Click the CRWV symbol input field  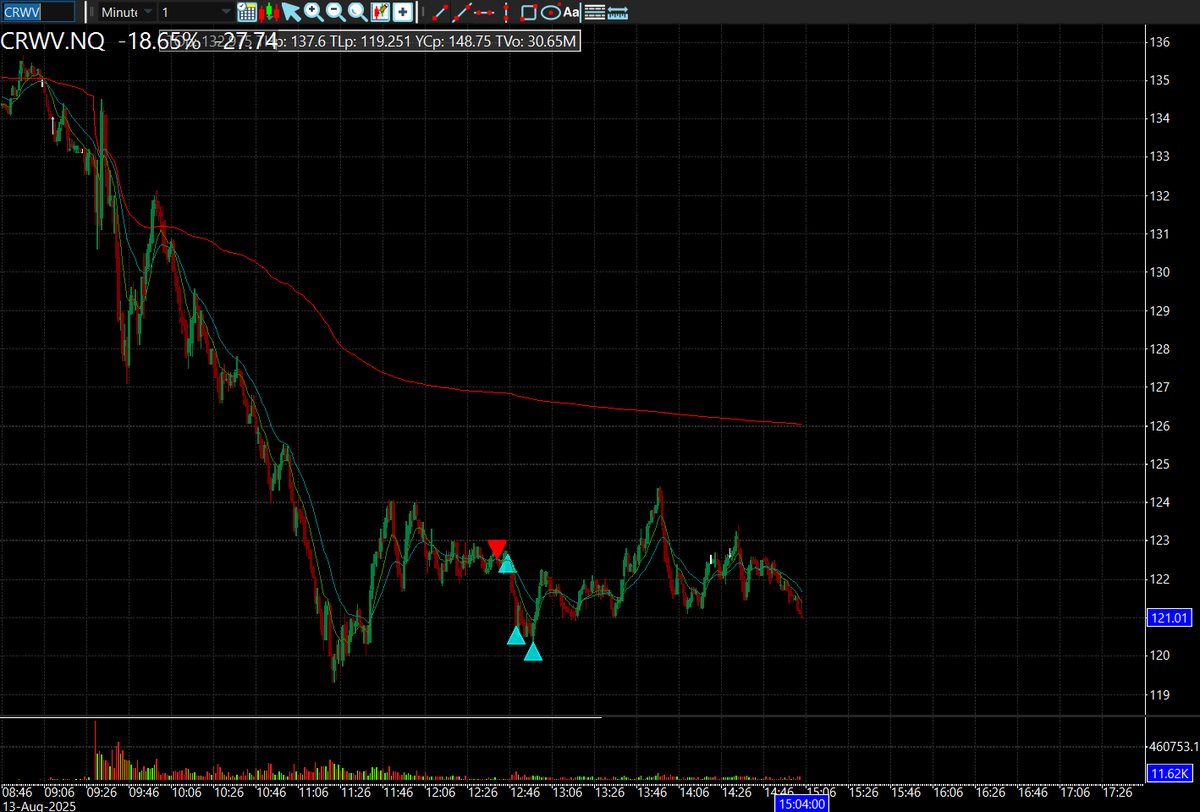click(x=38, y=12)
